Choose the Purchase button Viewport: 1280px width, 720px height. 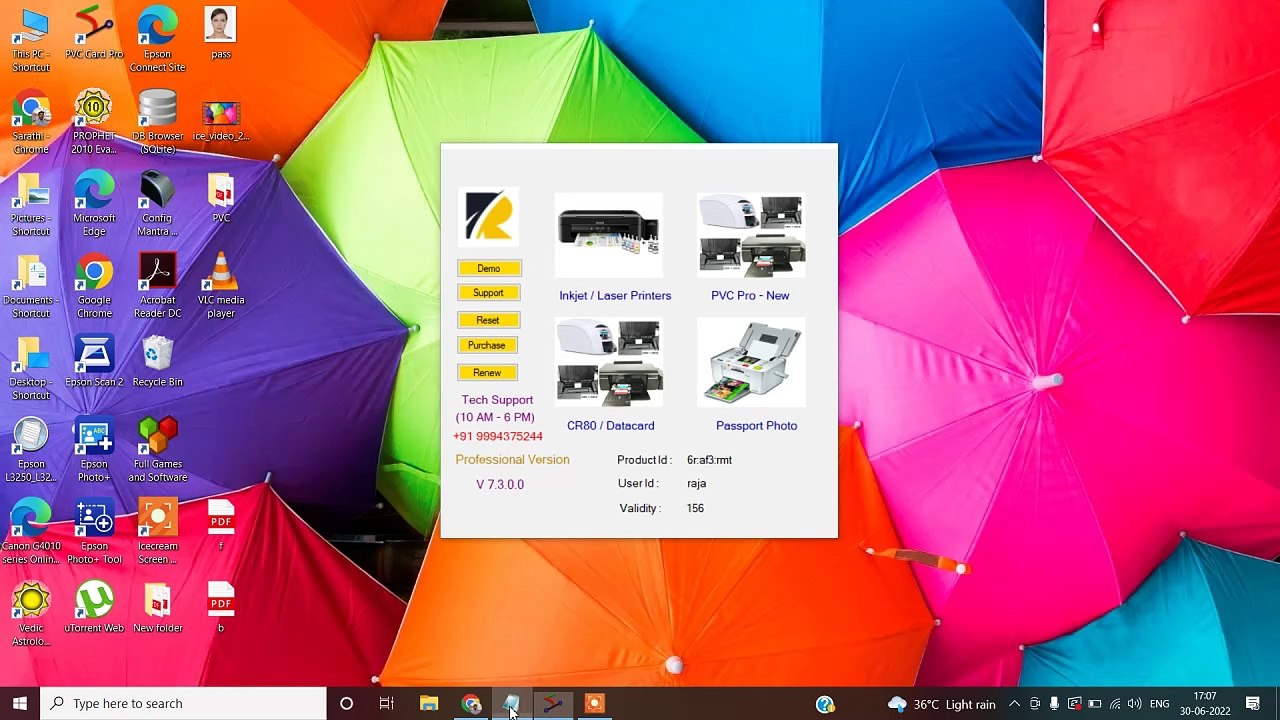487,345
